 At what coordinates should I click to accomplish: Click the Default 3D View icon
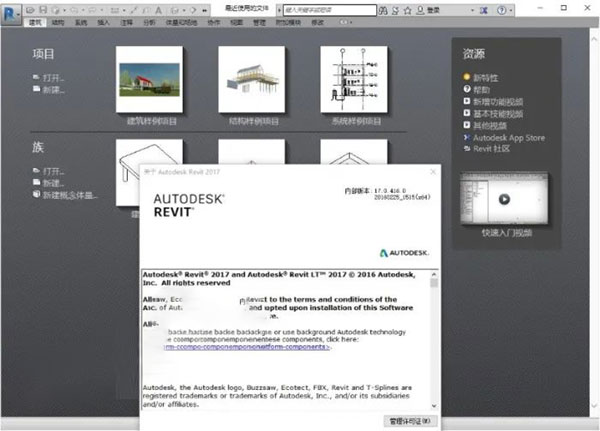click(x=174, y=10)
